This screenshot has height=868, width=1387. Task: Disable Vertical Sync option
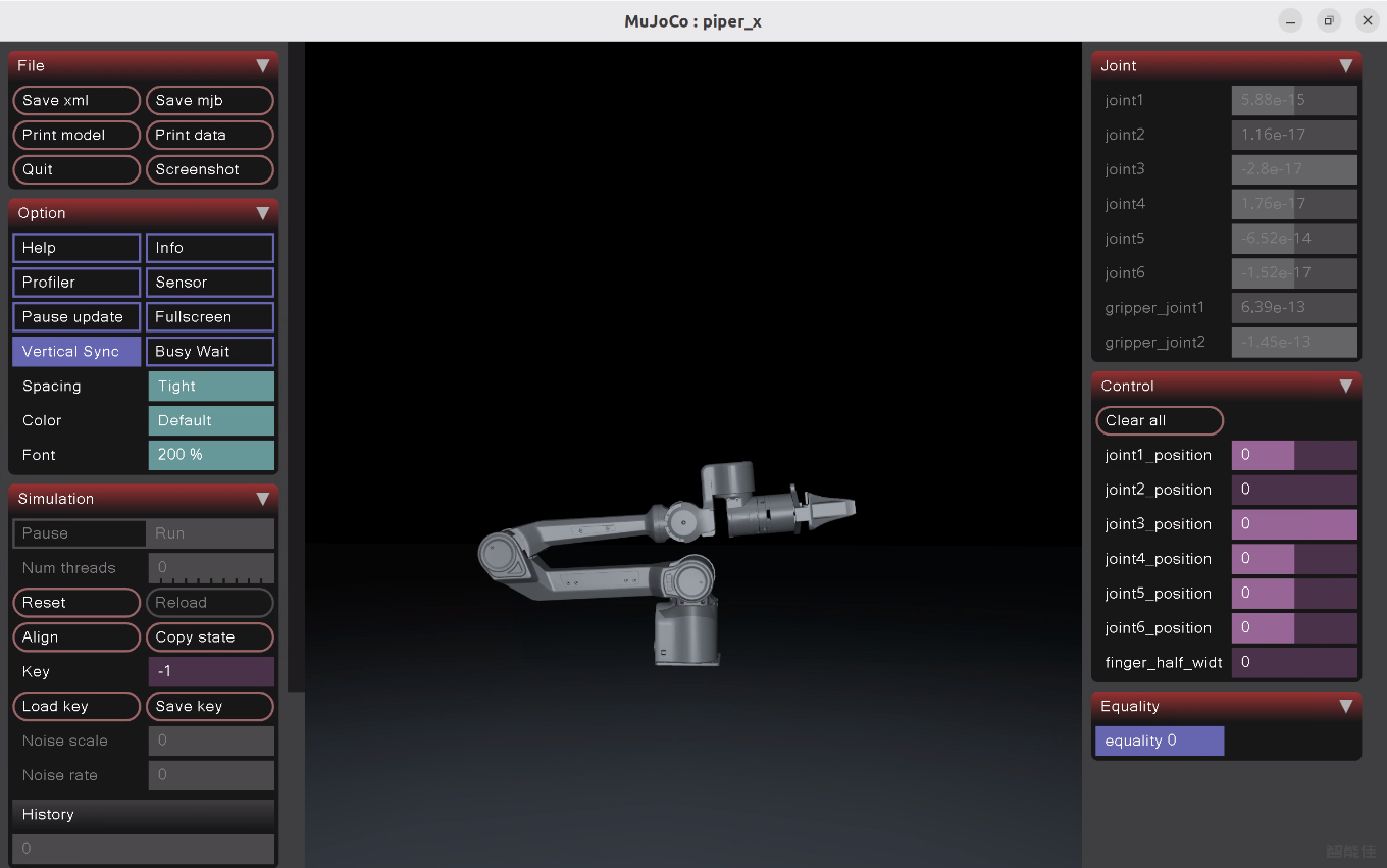[76, 351]
